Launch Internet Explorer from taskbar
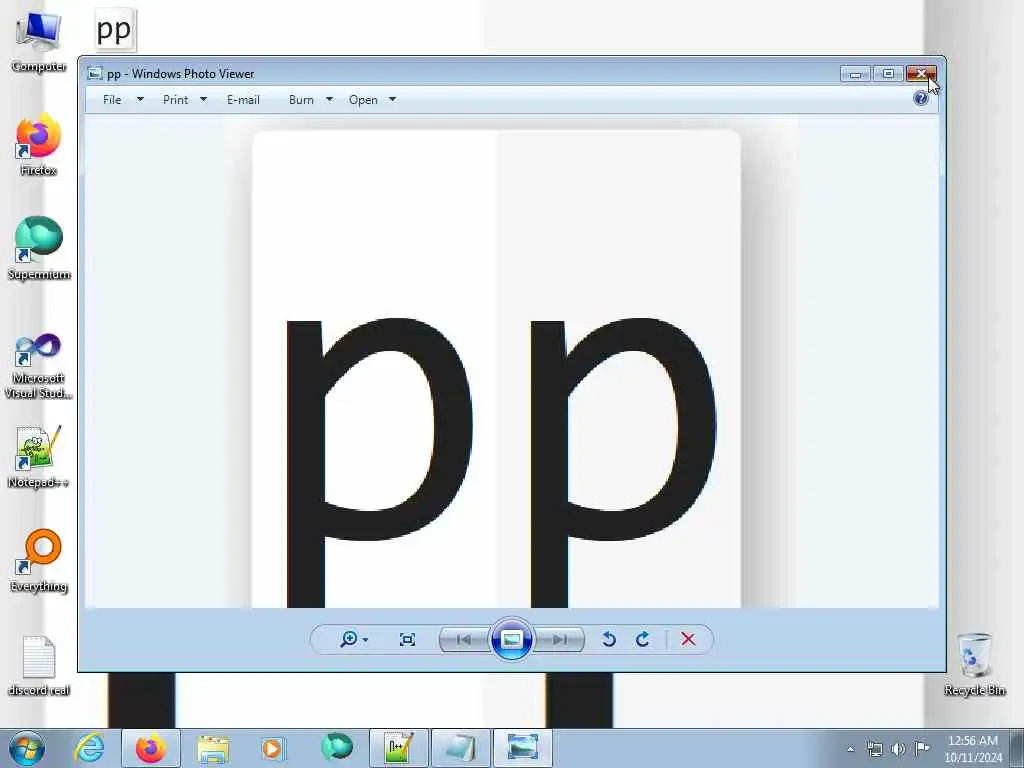Image resolution: width=1024 pixels, height=768 pixels. tap(89, 748)
